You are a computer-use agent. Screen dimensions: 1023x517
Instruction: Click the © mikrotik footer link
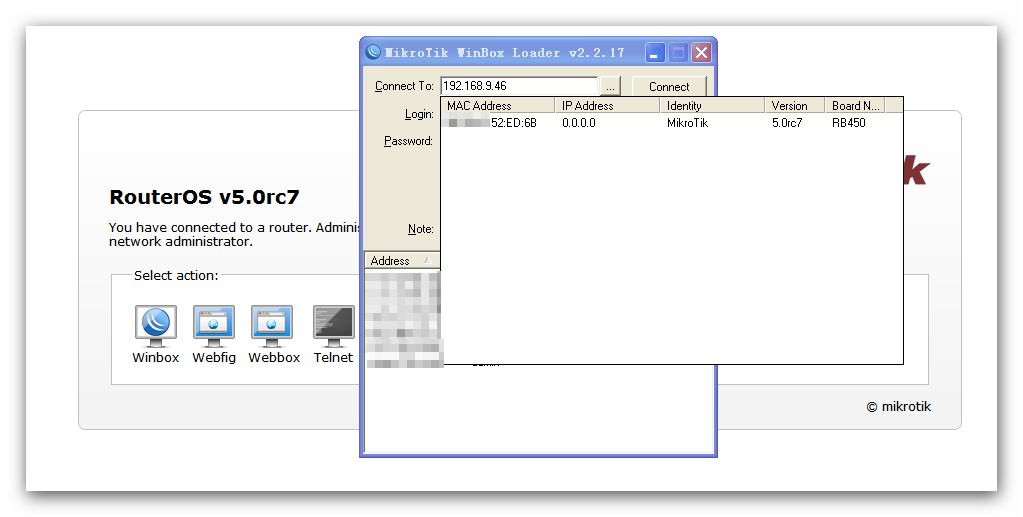coord(898,407)
